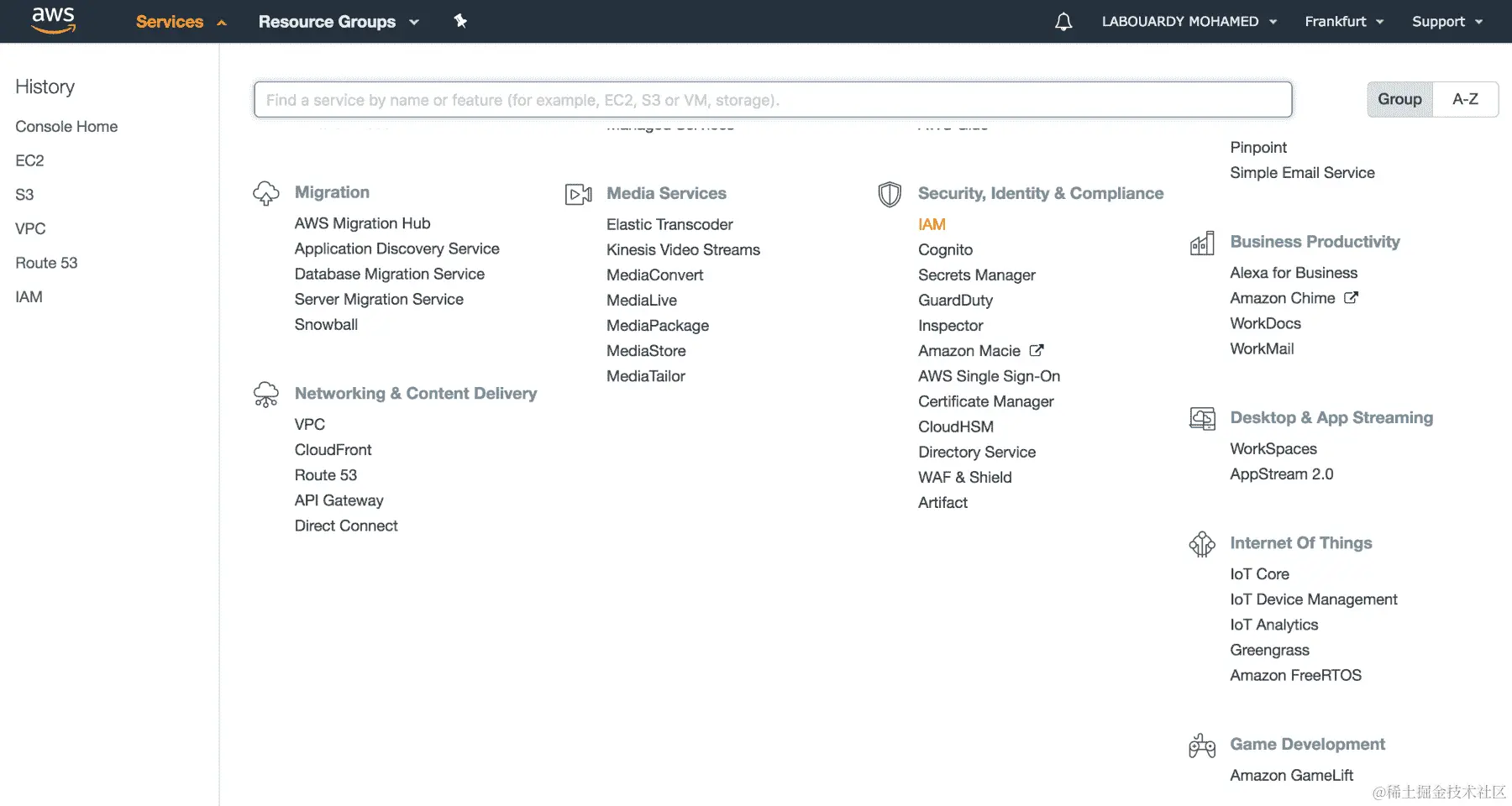
Task: Open Cognito
Action: (x=945, y=249)
